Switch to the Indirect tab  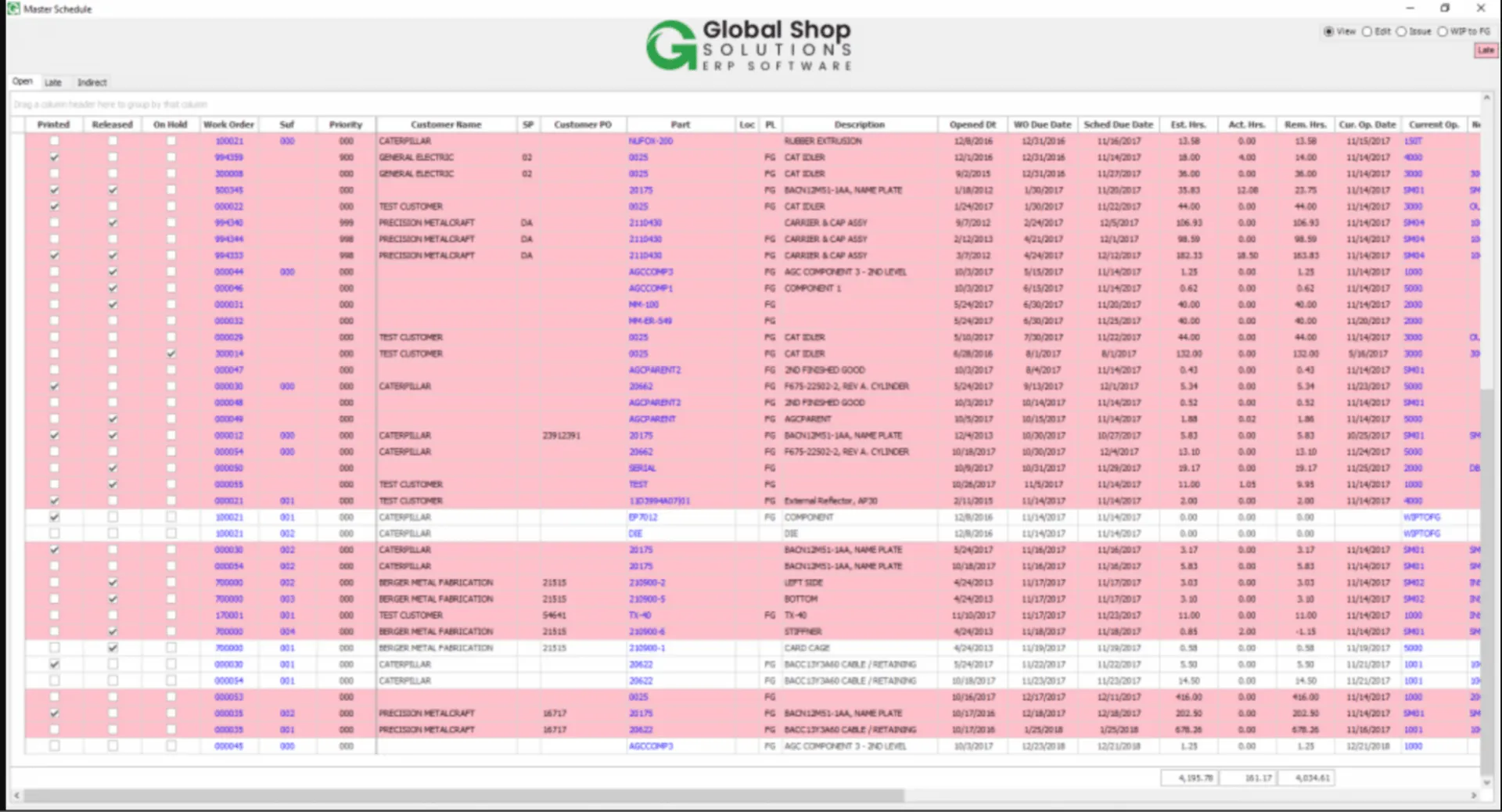point(92,82)
